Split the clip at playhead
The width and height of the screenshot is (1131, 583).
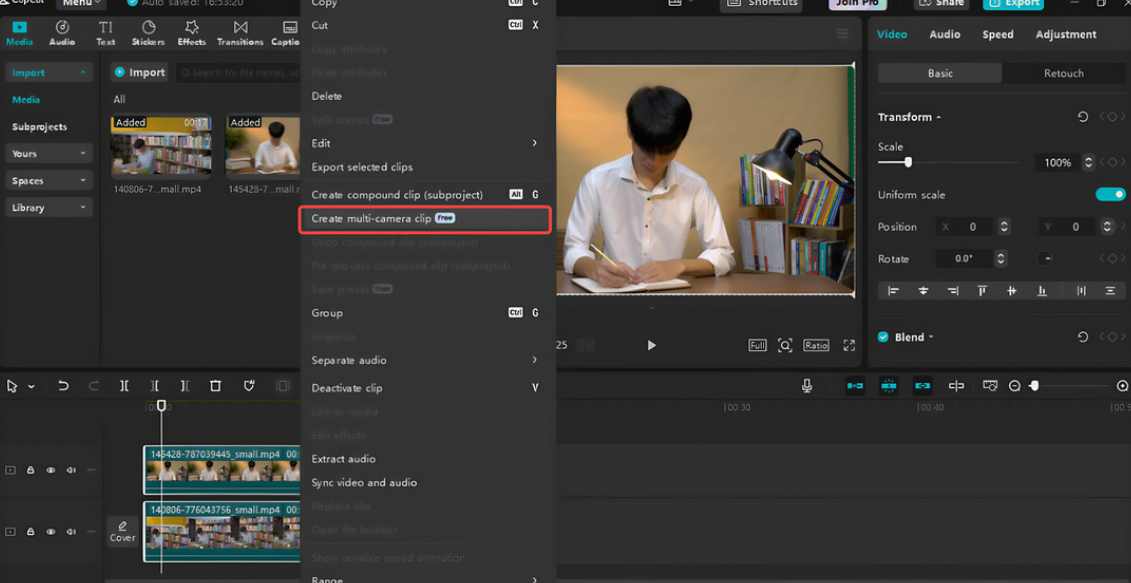[x=124, y=386]
